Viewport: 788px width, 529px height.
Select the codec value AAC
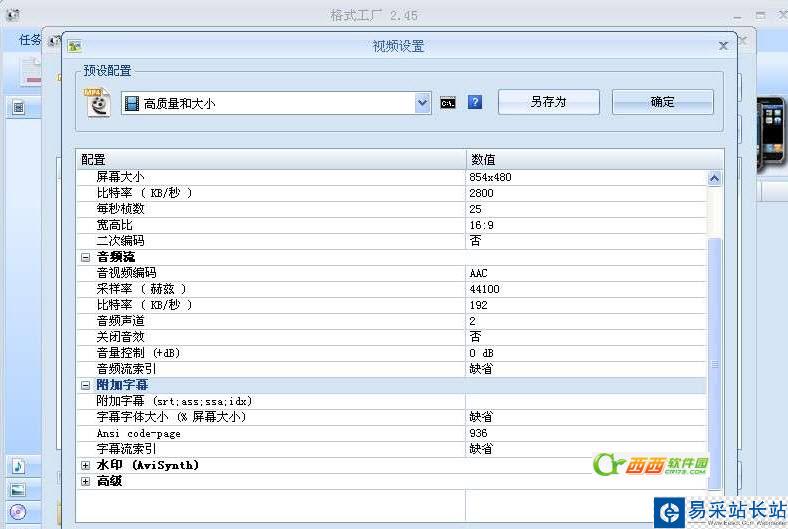(x=478, y=273)
